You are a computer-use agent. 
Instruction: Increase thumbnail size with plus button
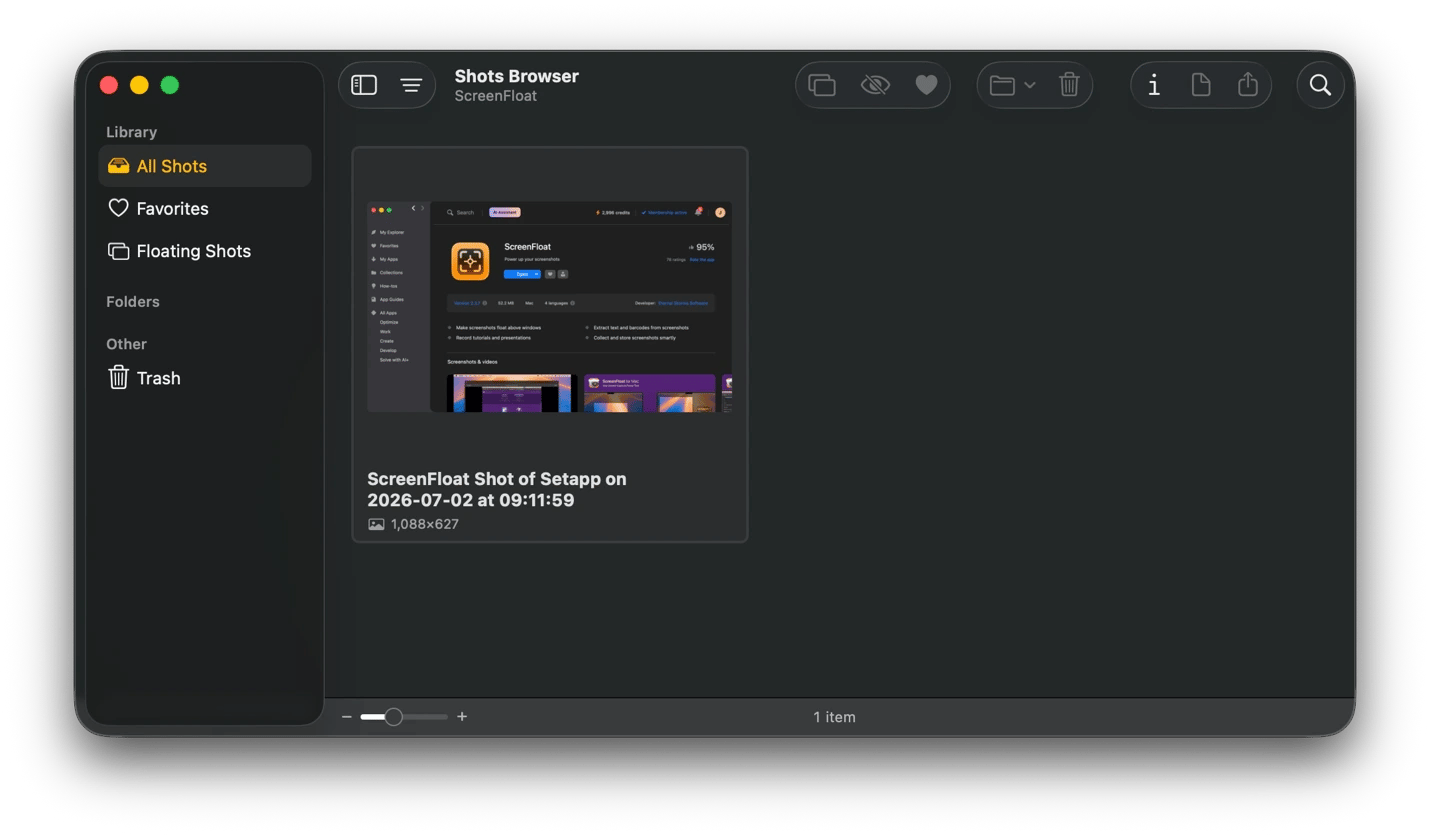462,717
